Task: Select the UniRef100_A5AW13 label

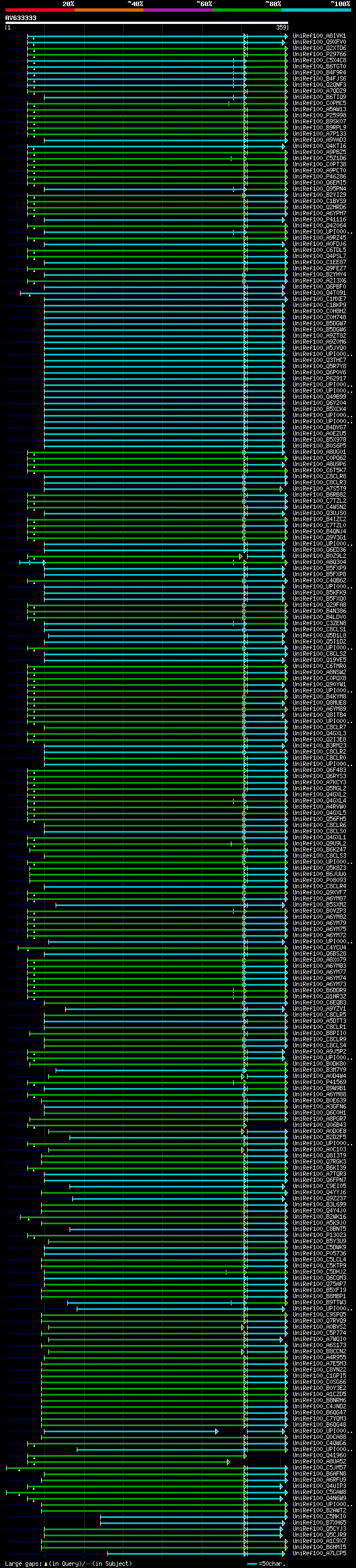Action: click(319, 110)
